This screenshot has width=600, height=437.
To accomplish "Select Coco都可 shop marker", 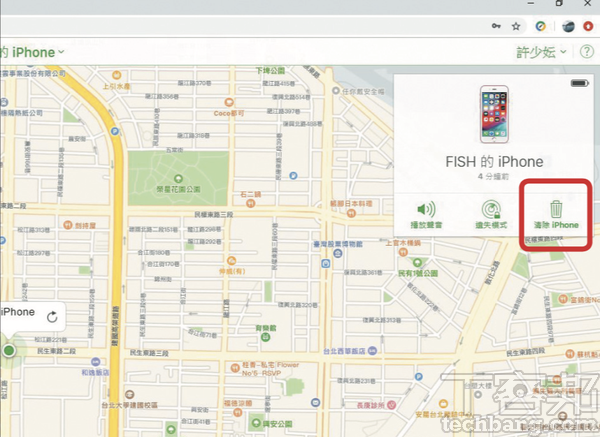I will point(229,102).
